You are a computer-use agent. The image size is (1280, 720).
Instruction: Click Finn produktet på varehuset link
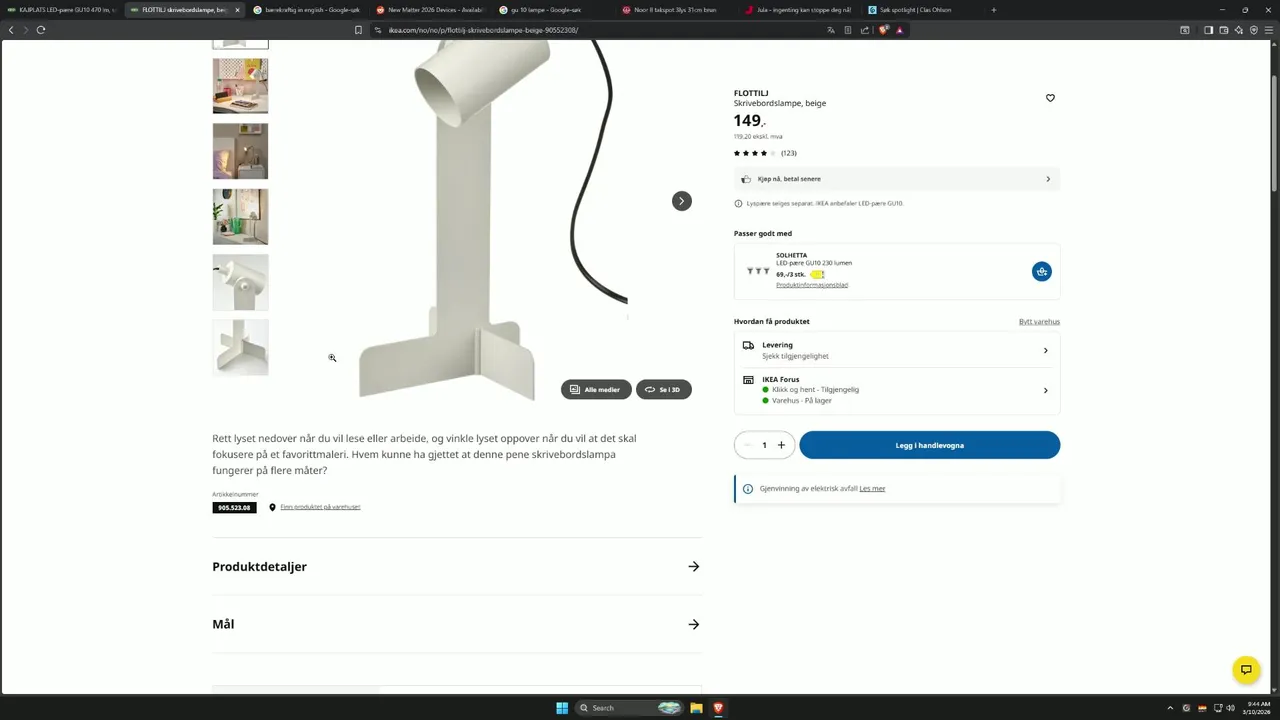tap(320, 507)
